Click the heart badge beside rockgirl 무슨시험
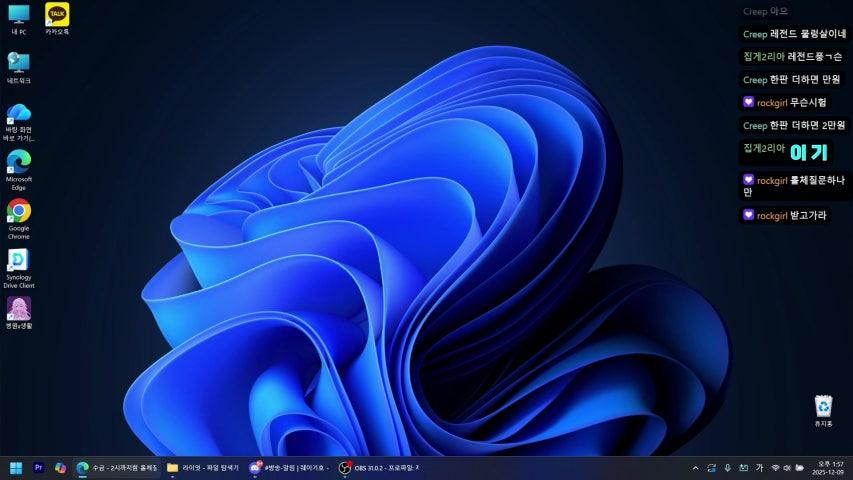 (x=749, y=102)
